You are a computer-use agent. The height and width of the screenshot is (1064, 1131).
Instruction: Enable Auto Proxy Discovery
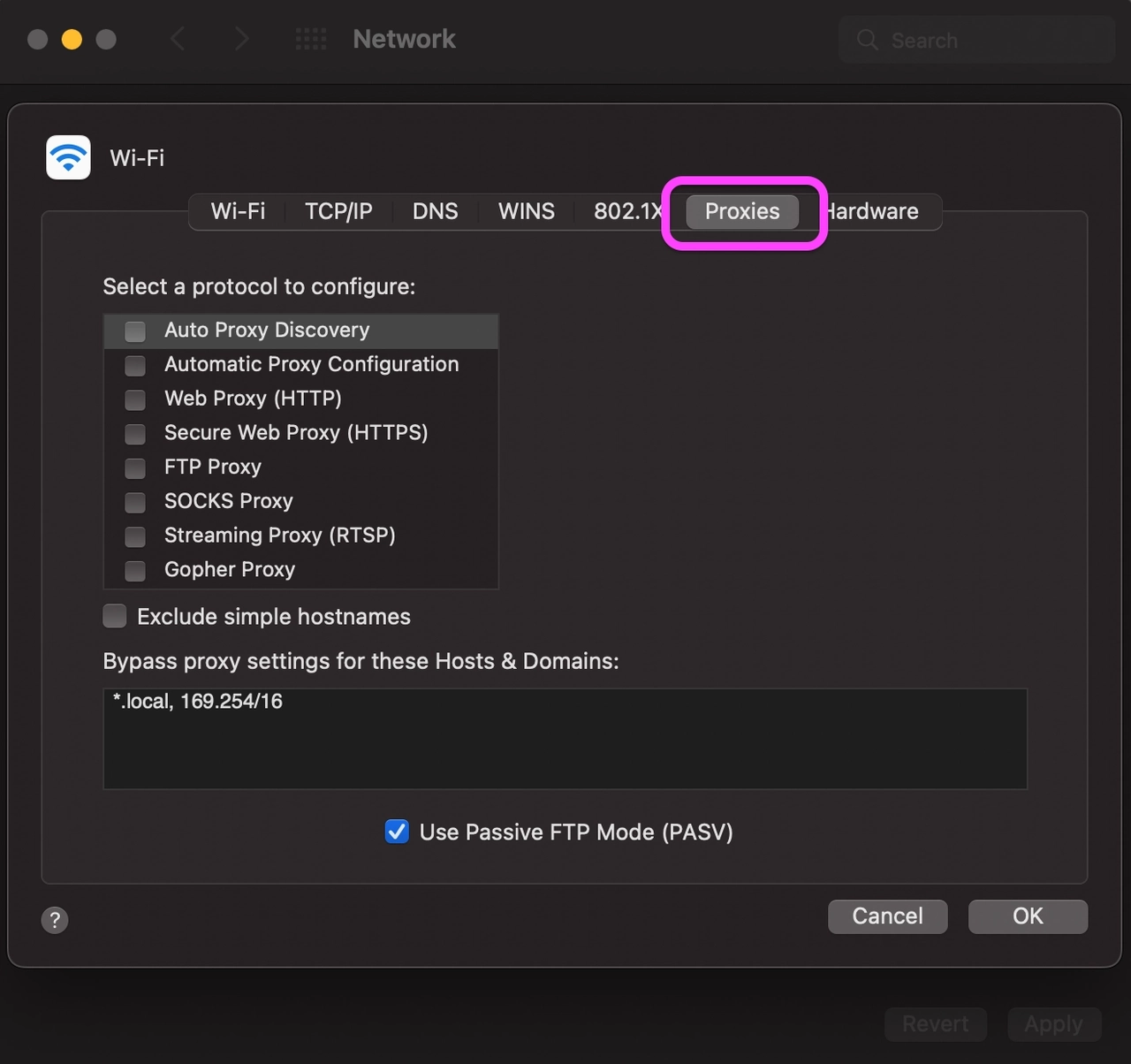point(134,331)
